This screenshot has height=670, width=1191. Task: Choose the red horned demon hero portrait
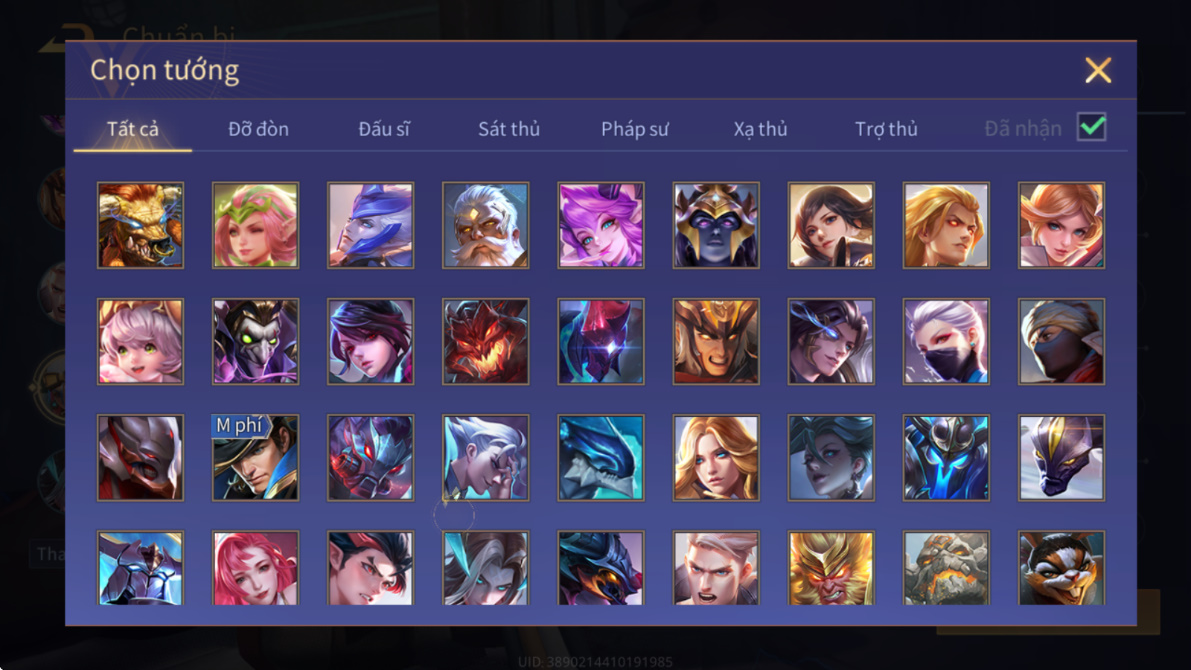[485, 341]
